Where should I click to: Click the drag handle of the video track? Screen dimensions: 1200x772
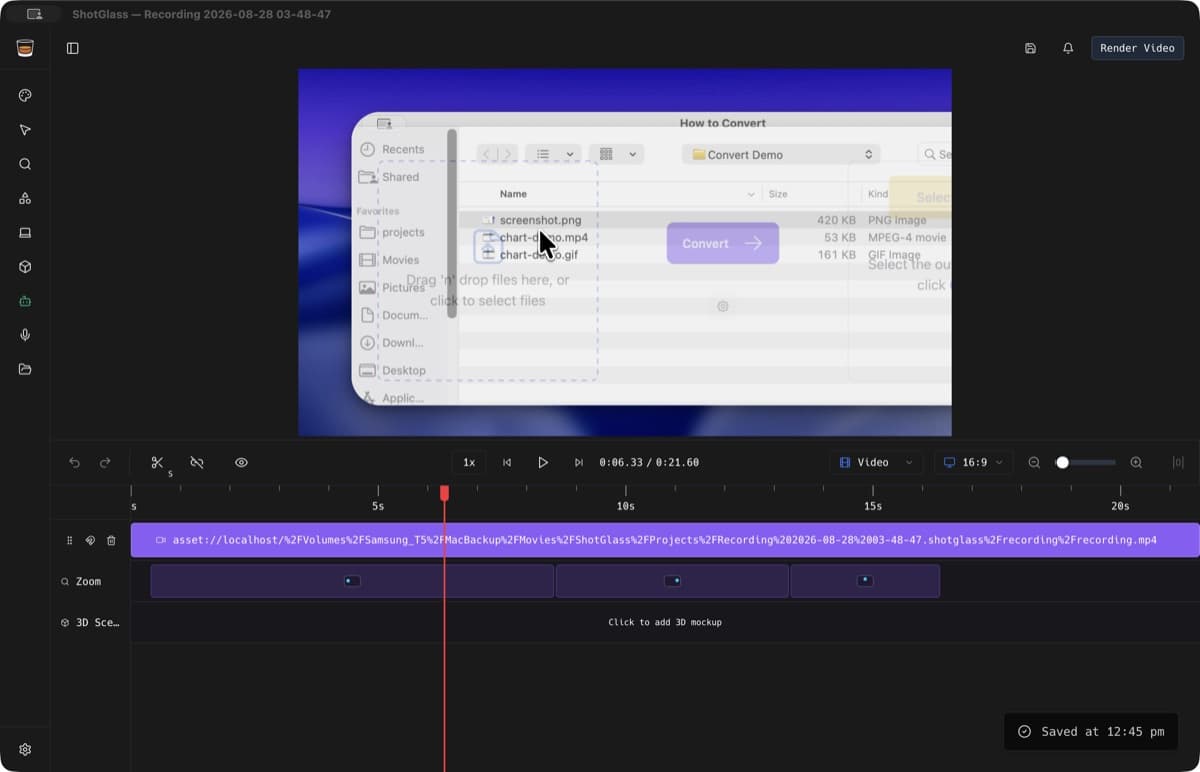point(69,540)
